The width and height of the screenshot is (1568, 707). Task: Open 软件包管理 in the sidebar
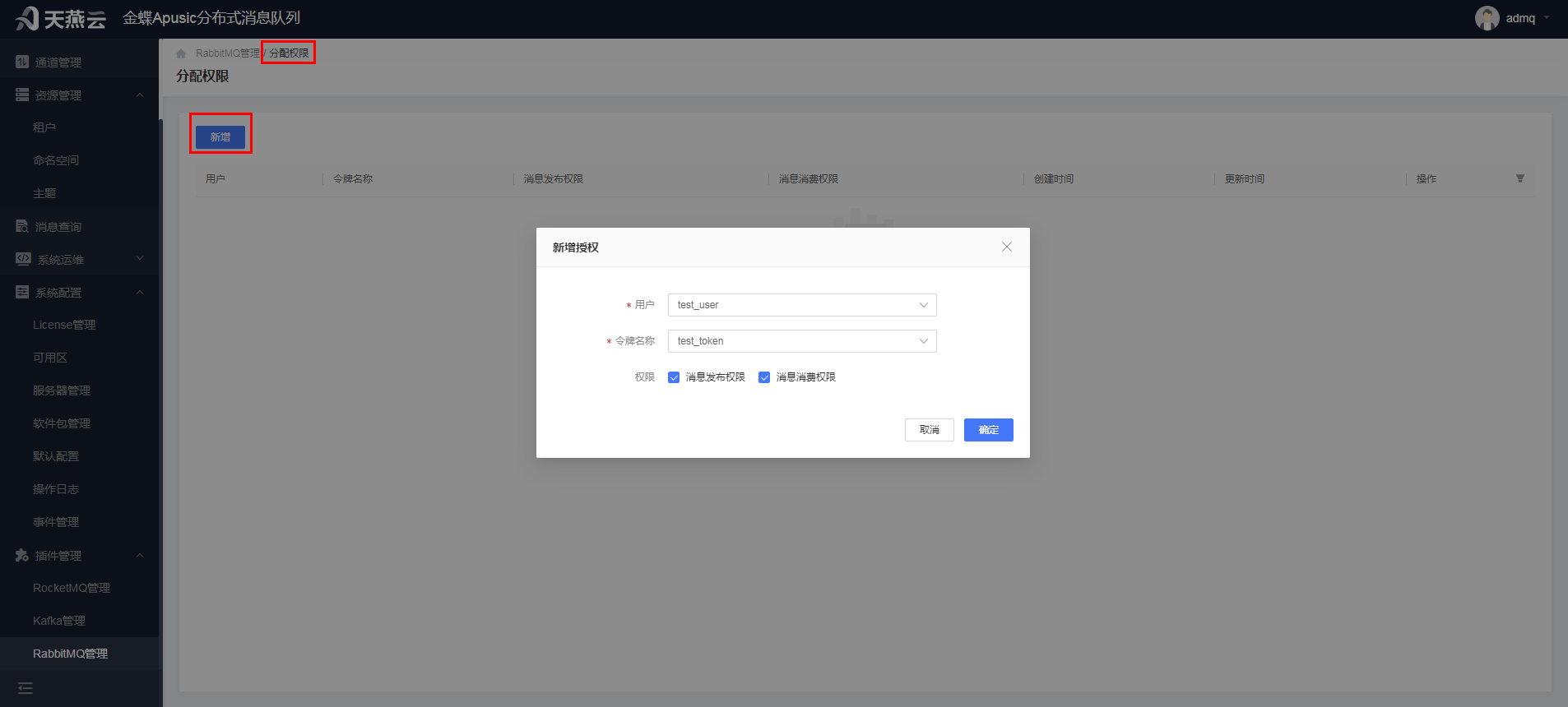[62, 423]
